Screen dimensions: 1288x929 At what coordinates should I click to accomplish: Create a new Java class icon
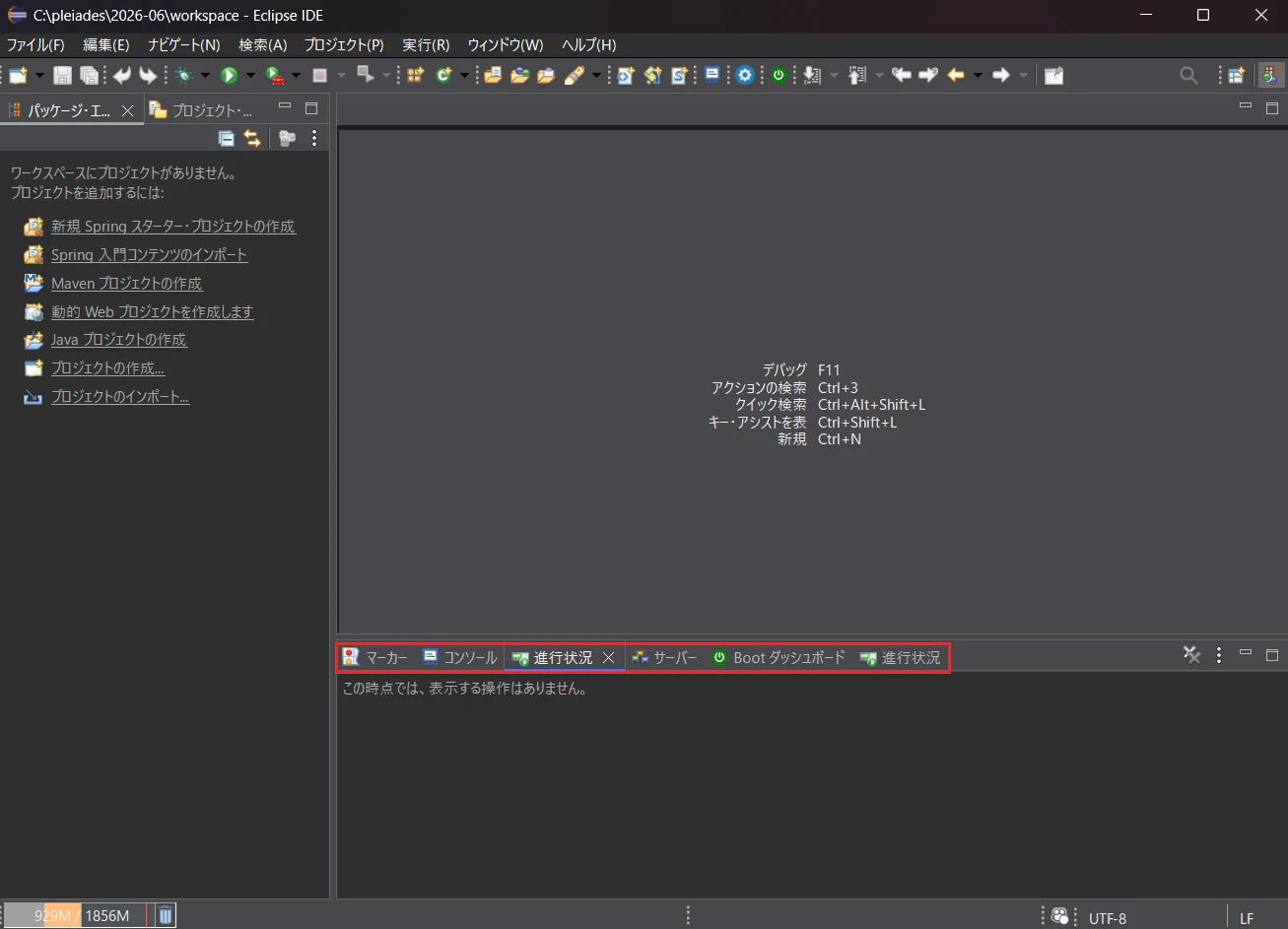[x=443, y=76]
